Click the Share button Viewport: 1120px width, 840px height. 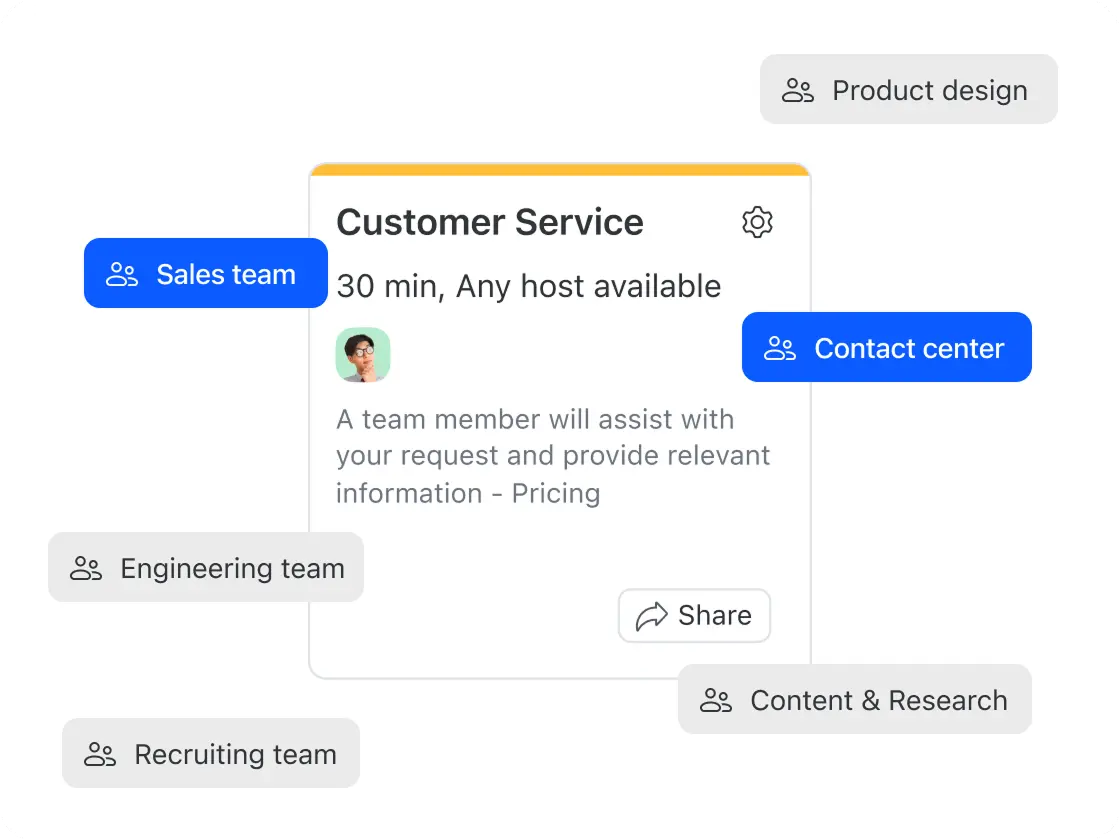point(694,616)
